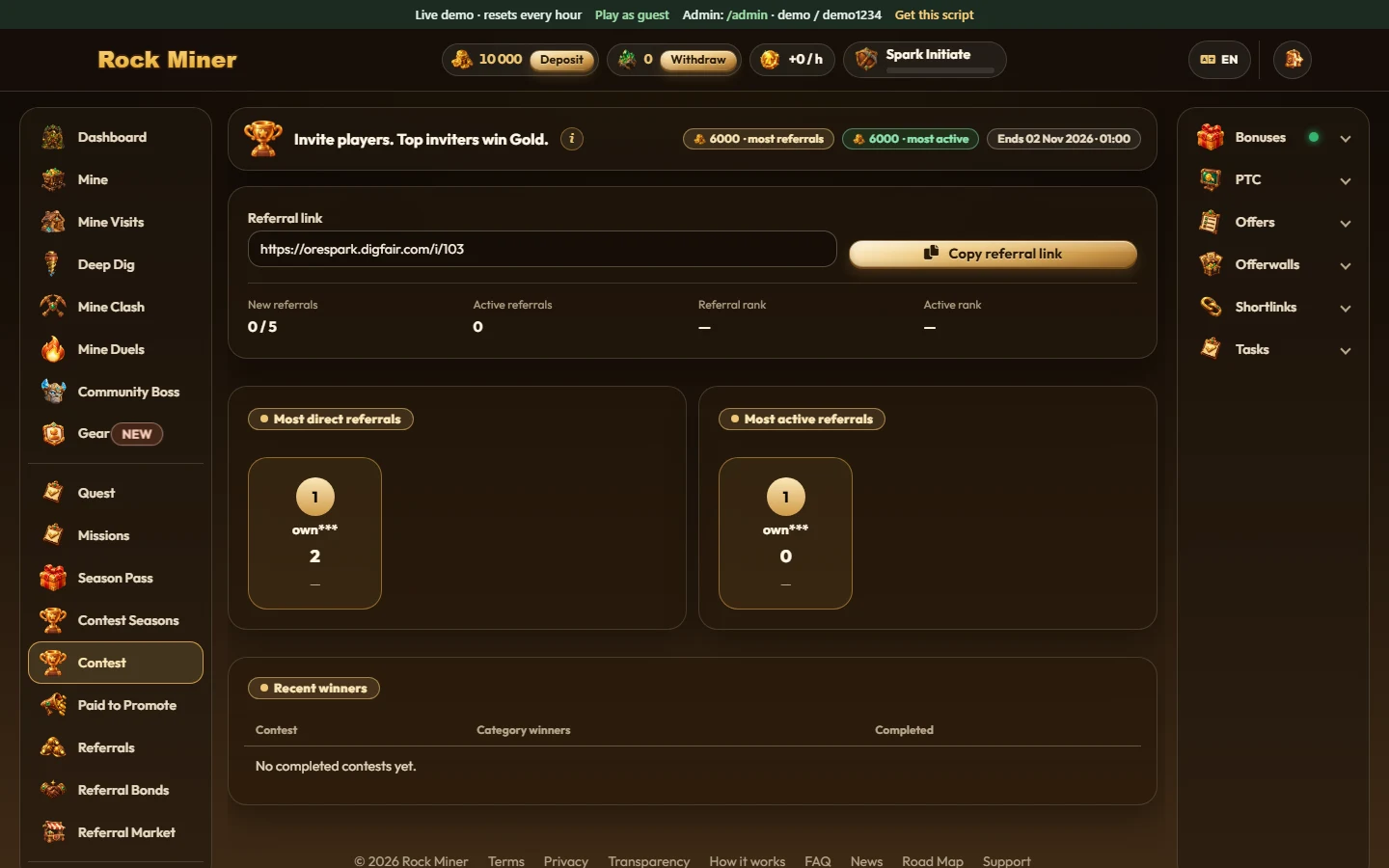Click the Get this script link
Viewport: 1389px width, 868px height.
(x=934, y=14)
